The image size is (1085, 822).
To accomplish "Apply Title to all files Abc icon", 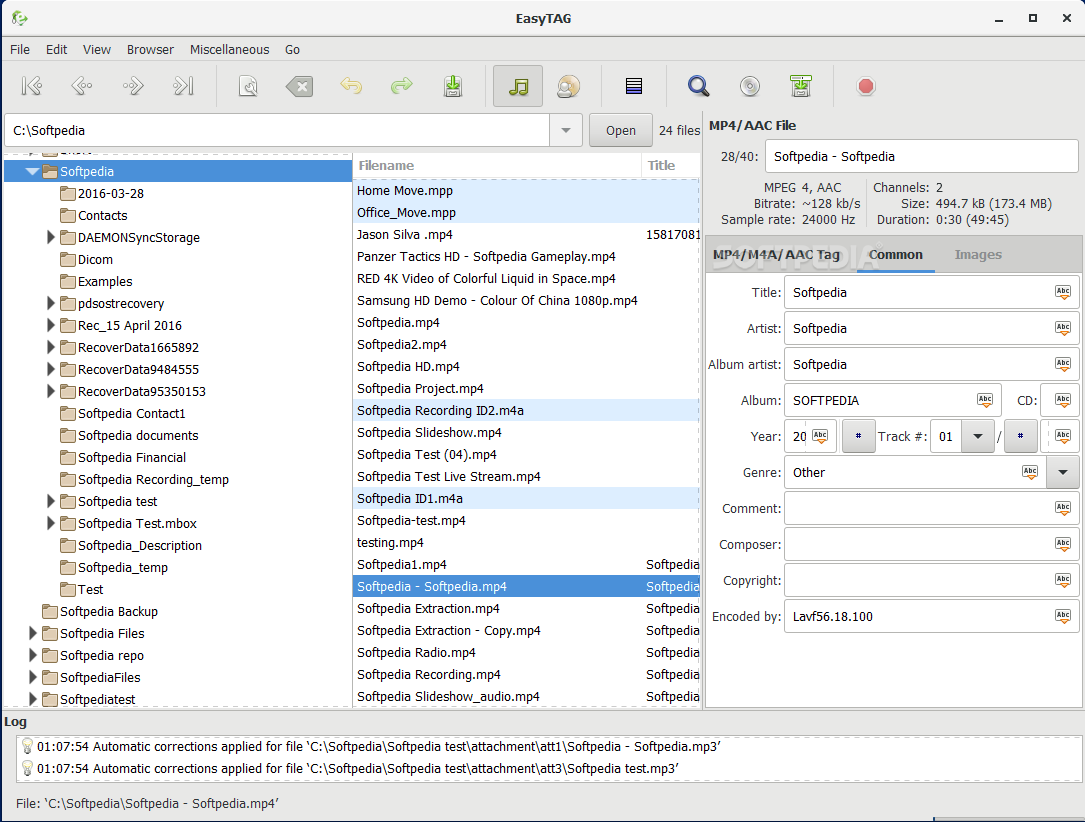I will [1063, 292].
